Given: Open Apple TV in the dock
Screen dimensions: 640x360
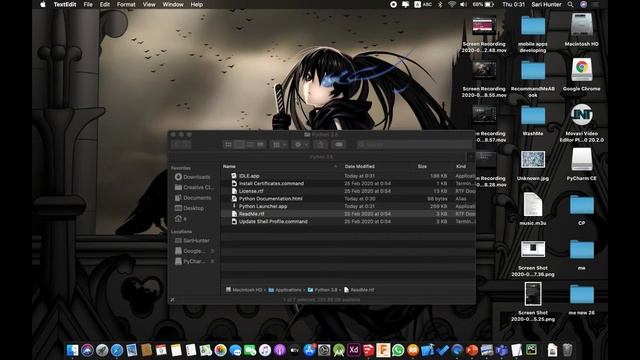Looking at the screenshot, I should 294,350.
